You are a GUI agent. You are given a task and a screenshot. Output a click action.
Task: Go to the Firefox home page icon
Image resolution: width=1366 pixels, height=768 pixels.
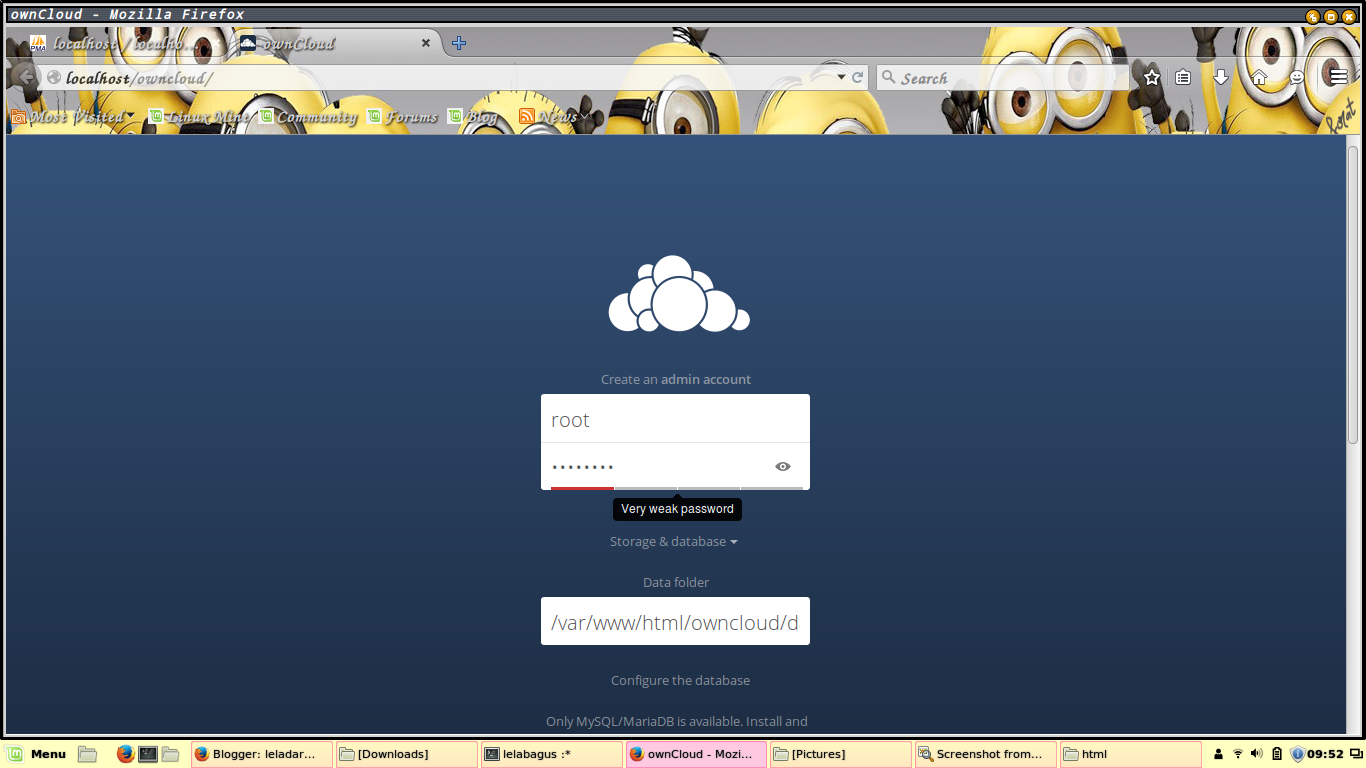[1259, 77]
